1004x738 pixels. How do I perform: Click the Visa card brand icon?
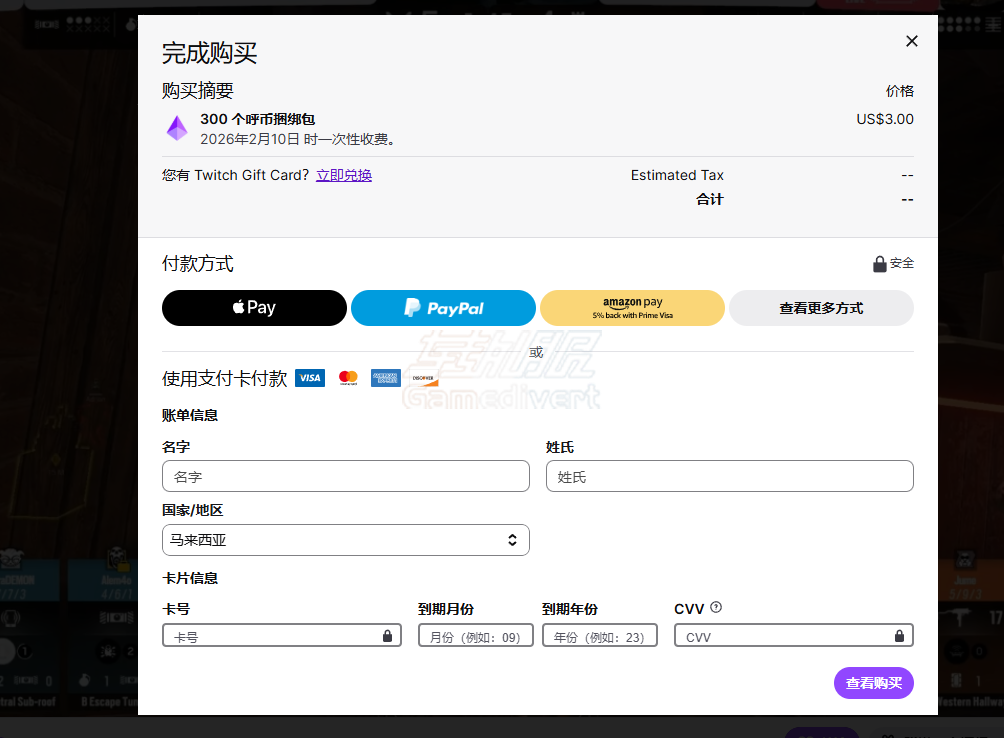(x=309, y=378)
